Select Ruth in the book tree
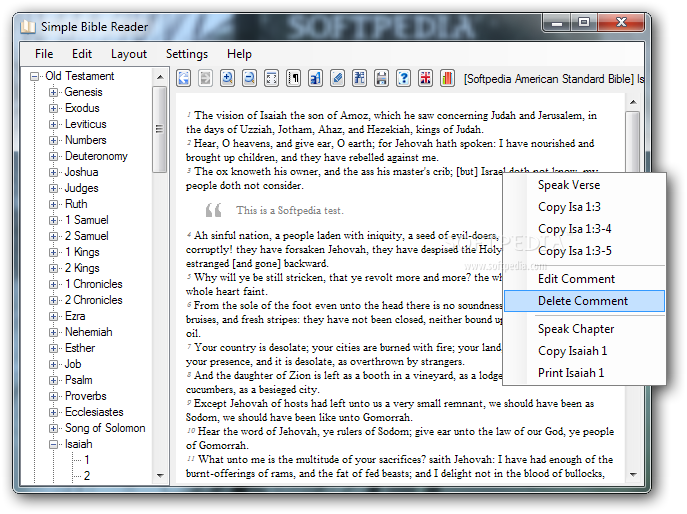 pyautogui.click(x=76, y=204)
